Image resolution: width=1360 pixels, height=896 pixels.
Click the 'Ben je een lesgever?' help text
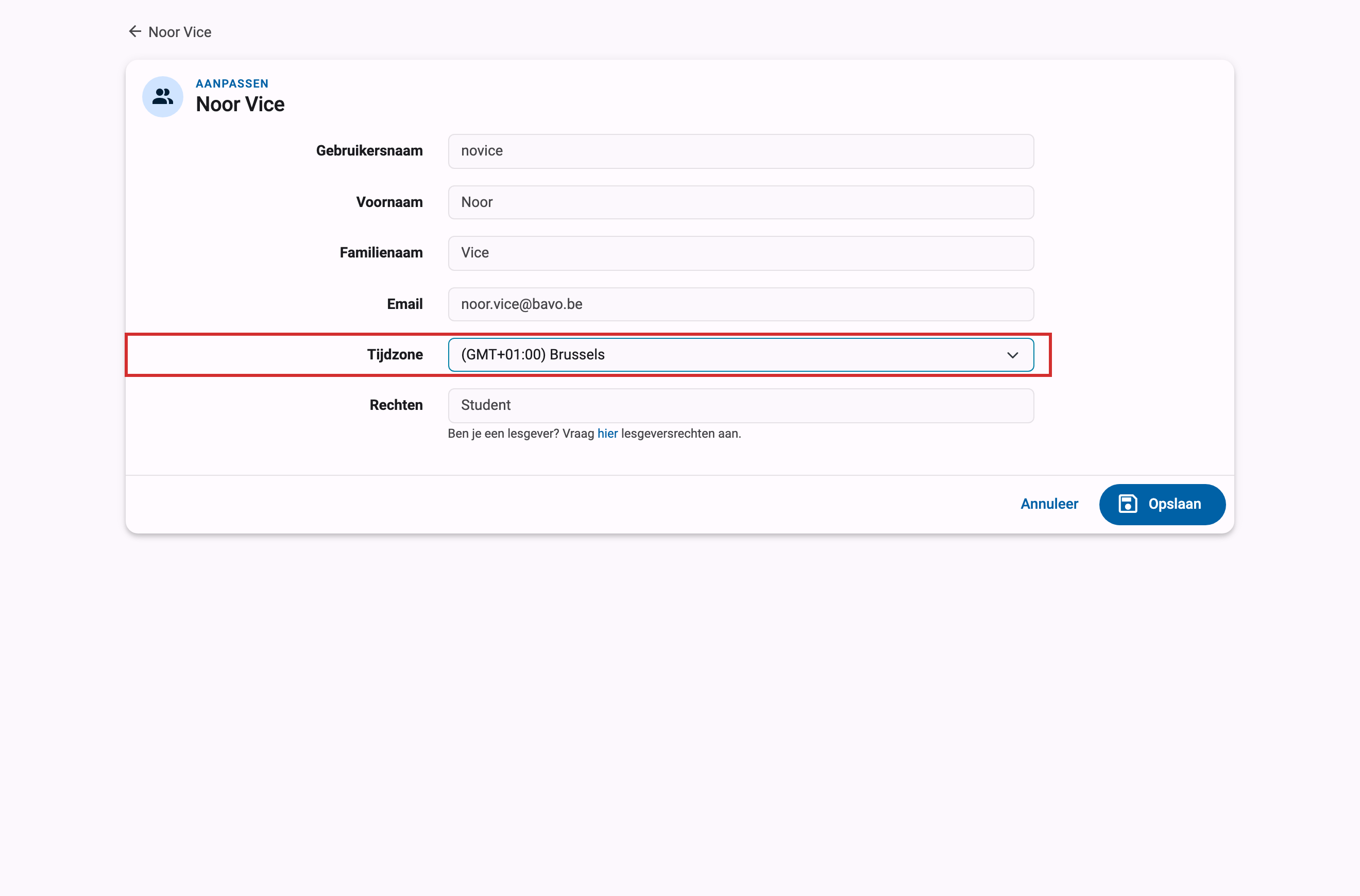(594, 434)
